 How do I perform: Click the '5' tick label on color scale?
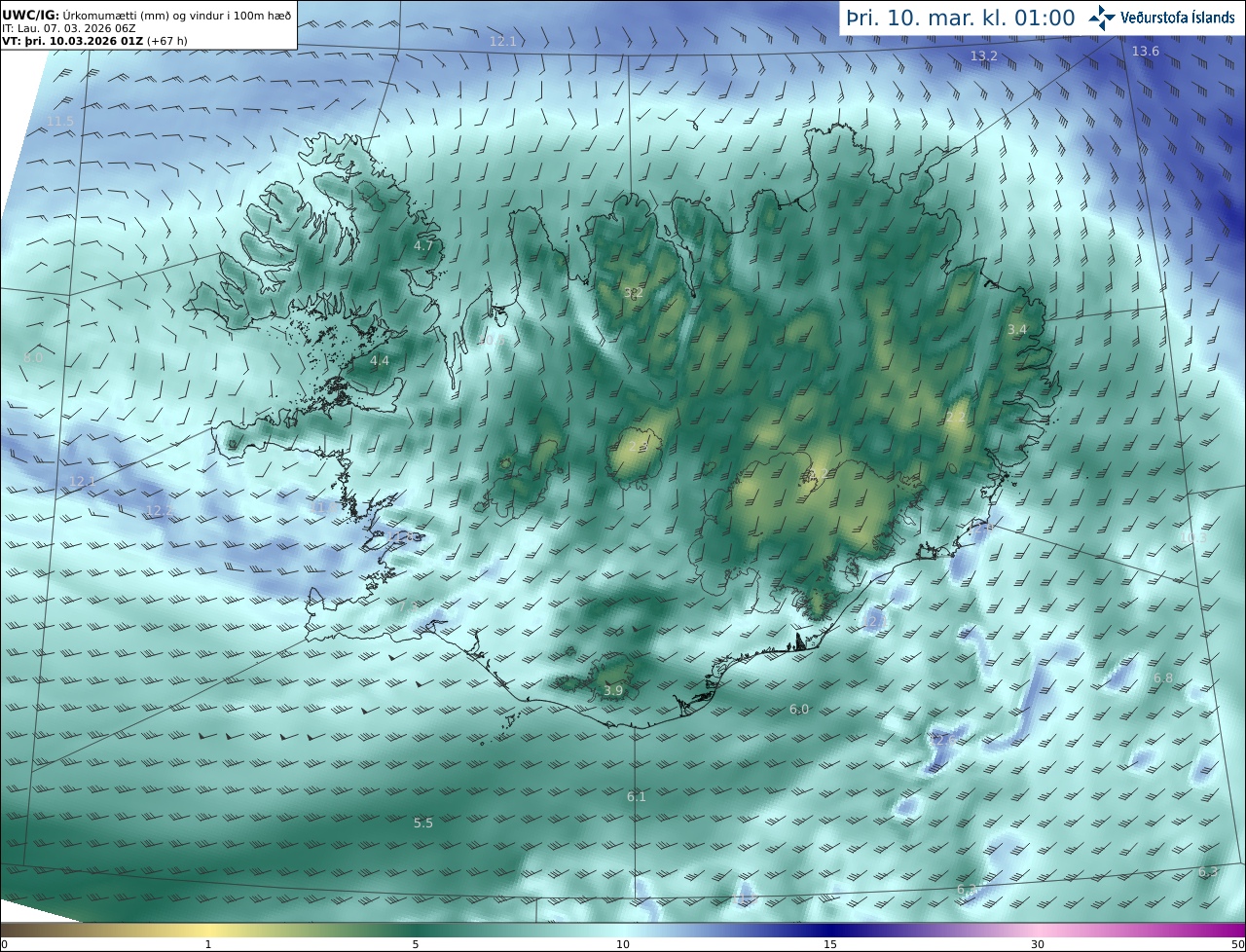416,945
